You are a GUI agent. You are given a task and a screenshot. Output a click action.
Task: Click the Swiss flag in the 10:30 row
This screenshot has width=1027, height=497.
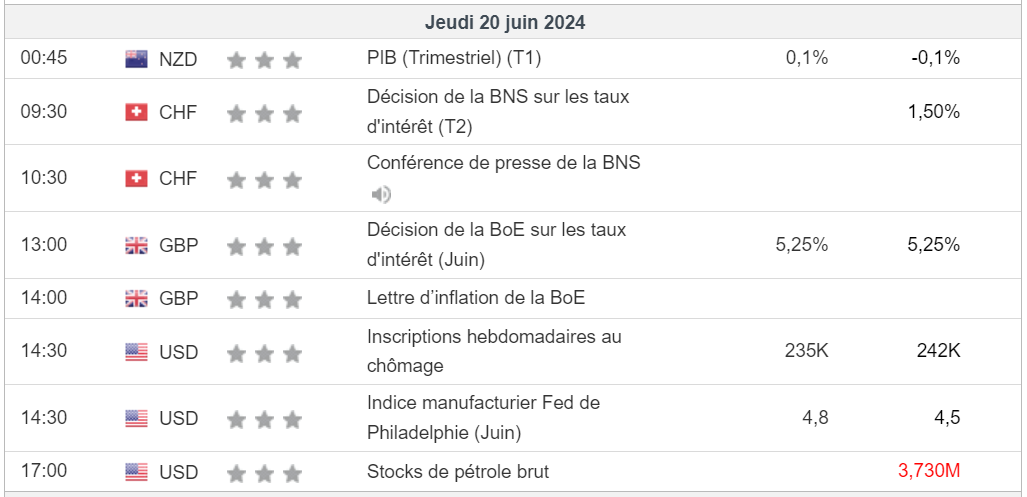[136, 179]
